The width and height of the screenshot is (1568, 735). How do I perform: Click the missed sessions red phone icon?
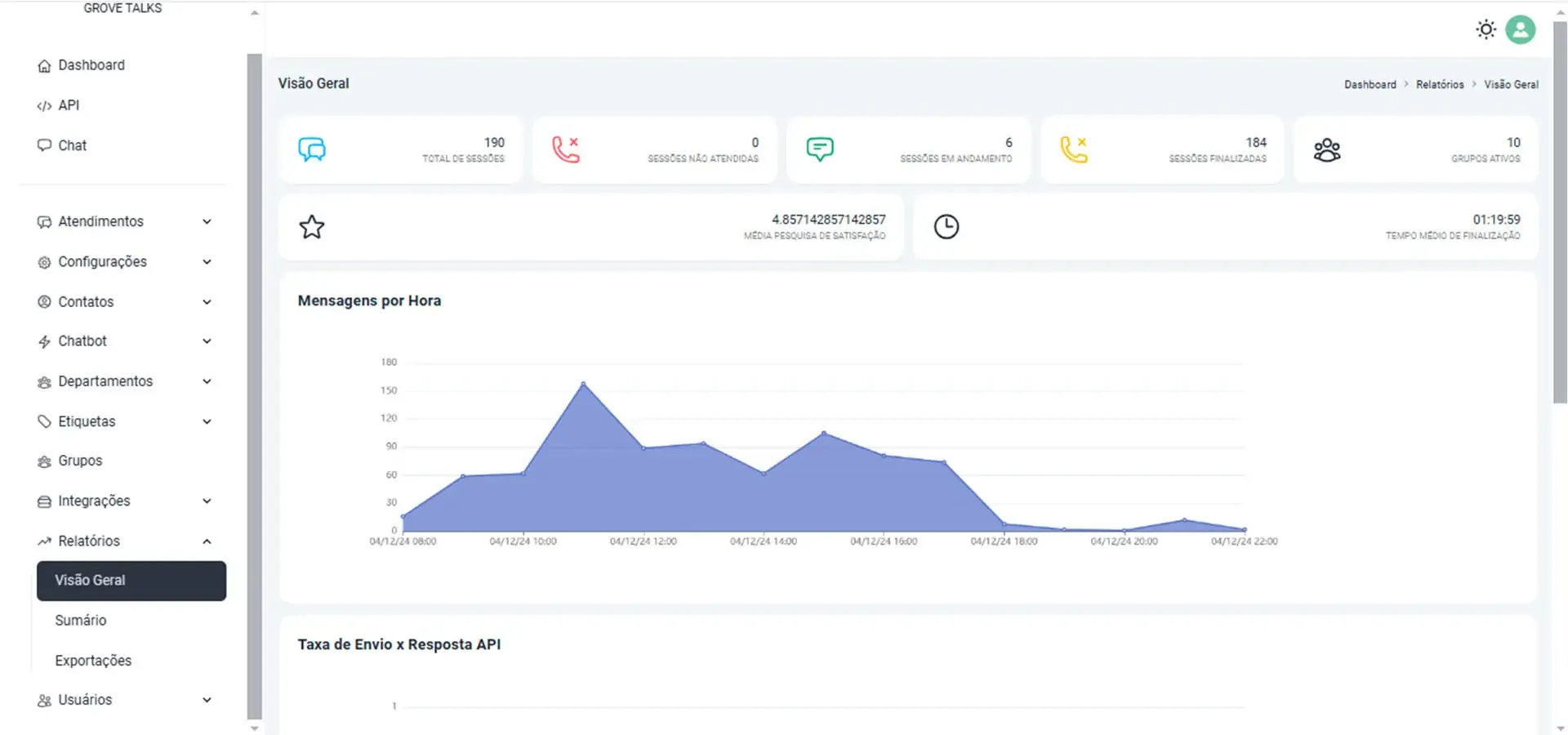coord(565,149)
